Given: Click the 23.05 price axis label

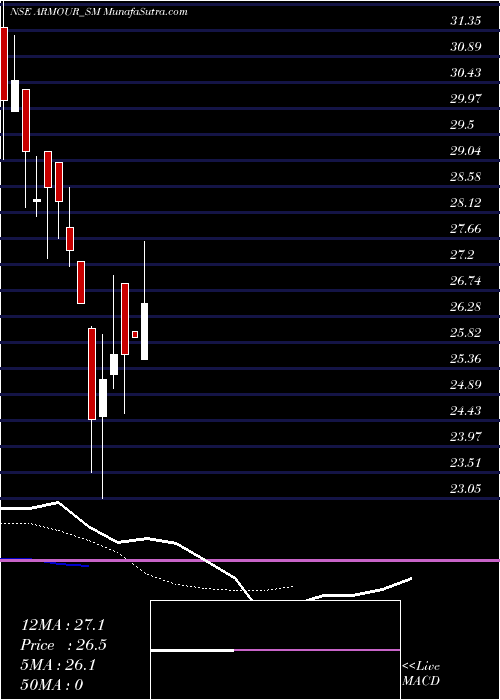Looking at the screenshot, I should point(466,488).
